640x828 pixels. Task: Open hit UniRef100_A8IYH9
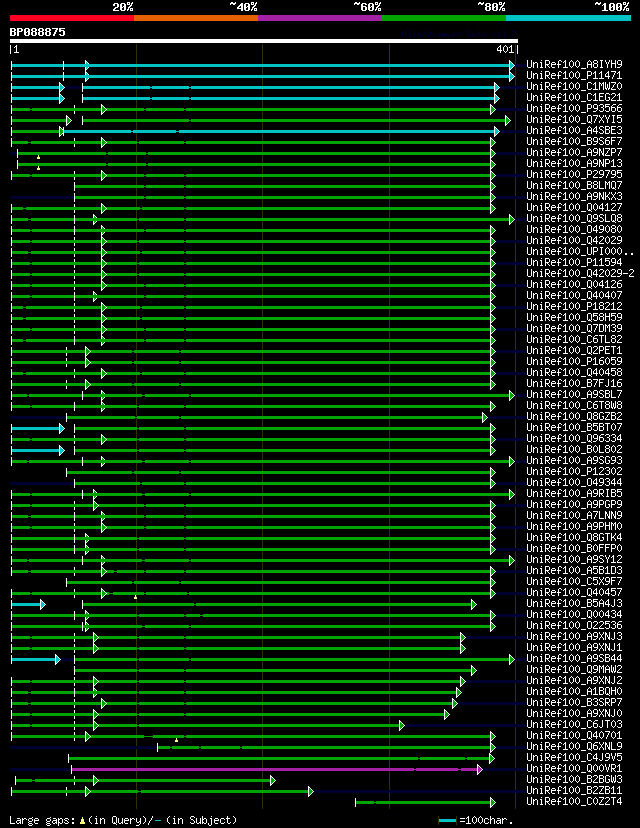pos(574,64)
